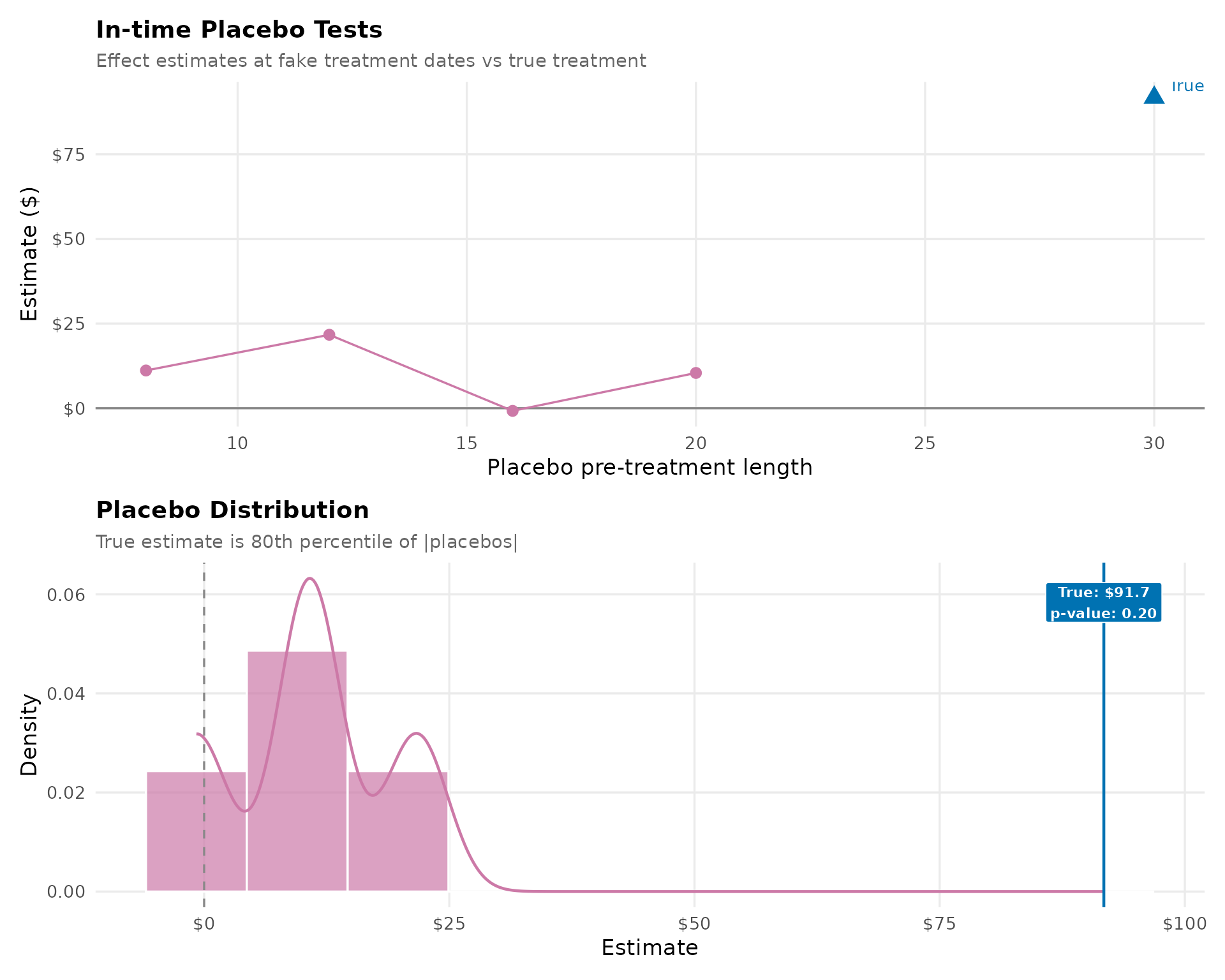Image resolution: width=1225 pixels, height=980 pixels.
Task: Click the '$75' tick on the Estimate ($) axis
Action: point(68,155)
